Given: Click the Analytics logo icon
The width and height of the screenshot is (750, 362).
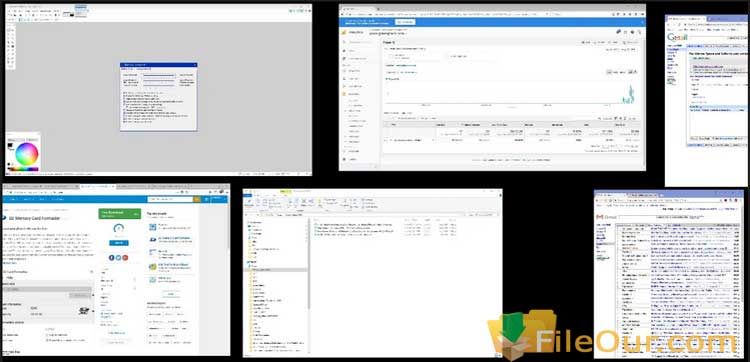Looking at the screenshot, I should [x=344, y=32].
